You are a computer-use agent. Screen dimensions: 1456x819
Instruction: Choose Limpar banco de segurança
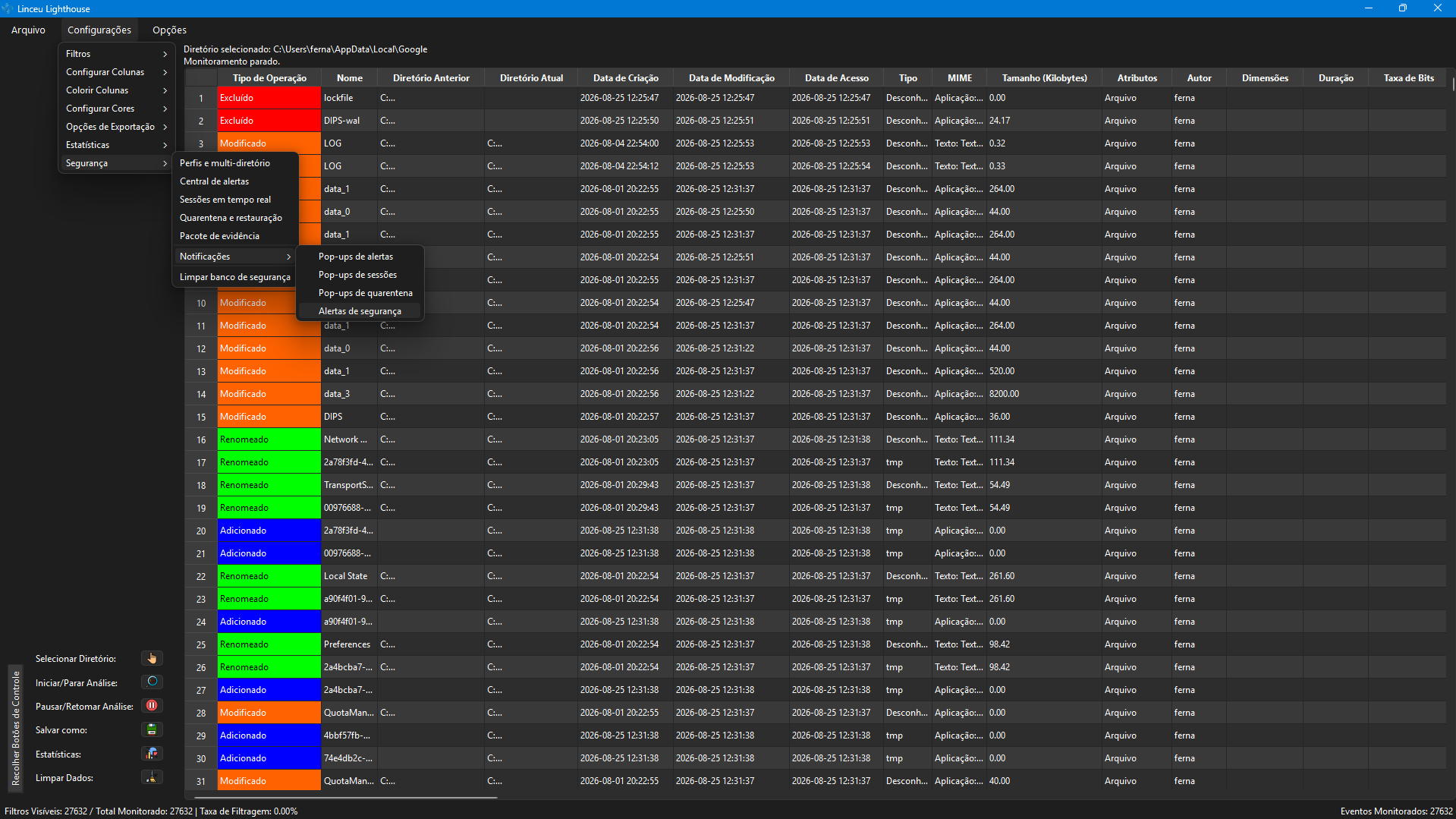tap(235, 277)
